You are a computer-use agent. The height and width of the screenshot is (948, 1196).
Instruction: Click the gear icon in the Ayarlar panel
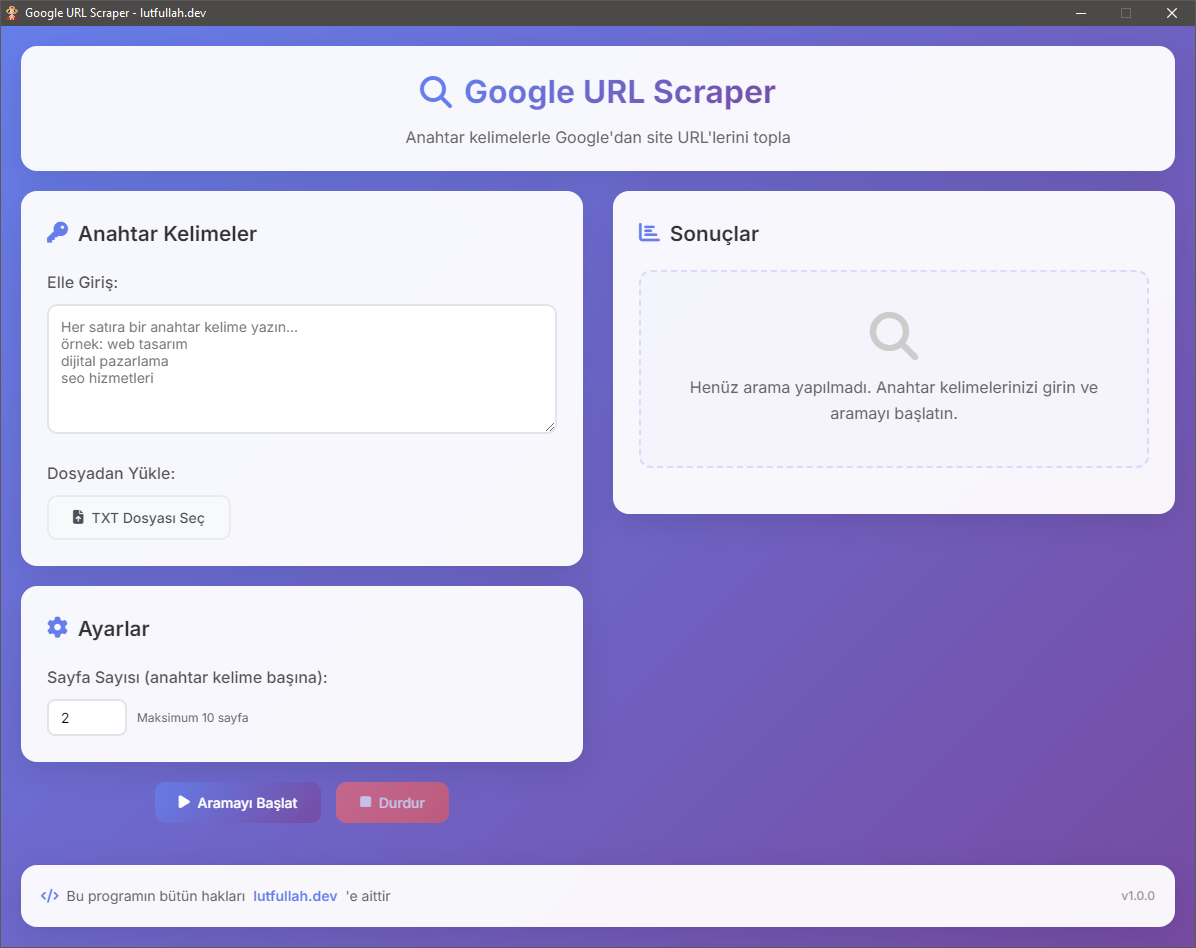[57, 627]
